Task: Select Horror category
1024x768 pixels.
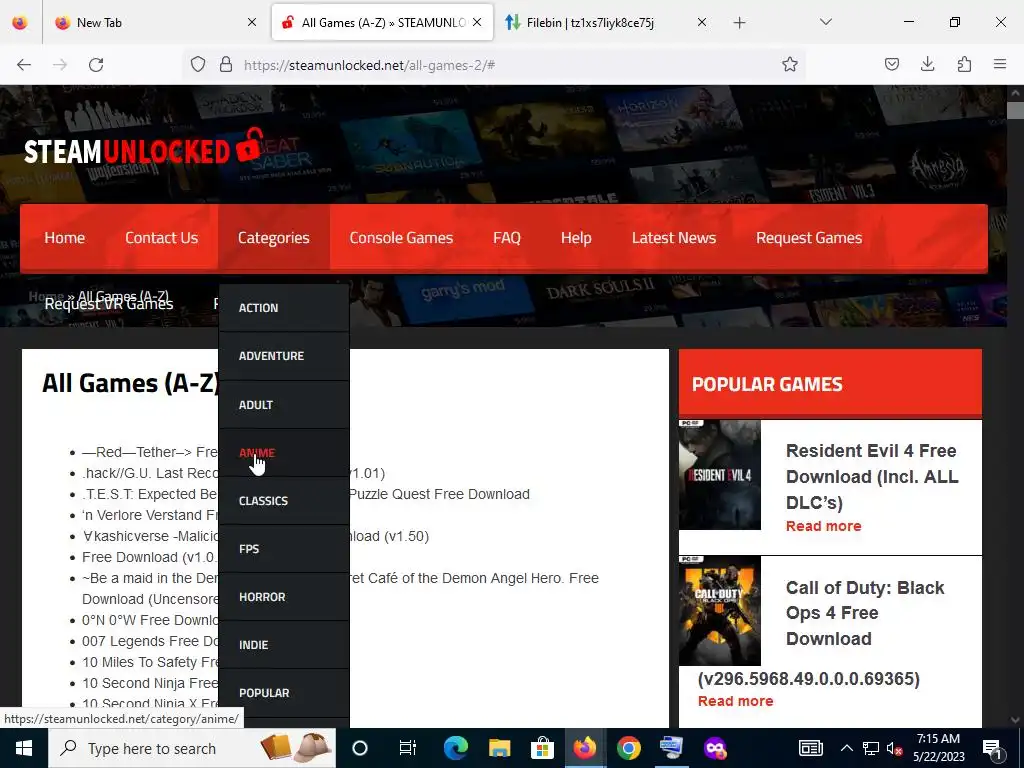Action: (x=284, y=597)
